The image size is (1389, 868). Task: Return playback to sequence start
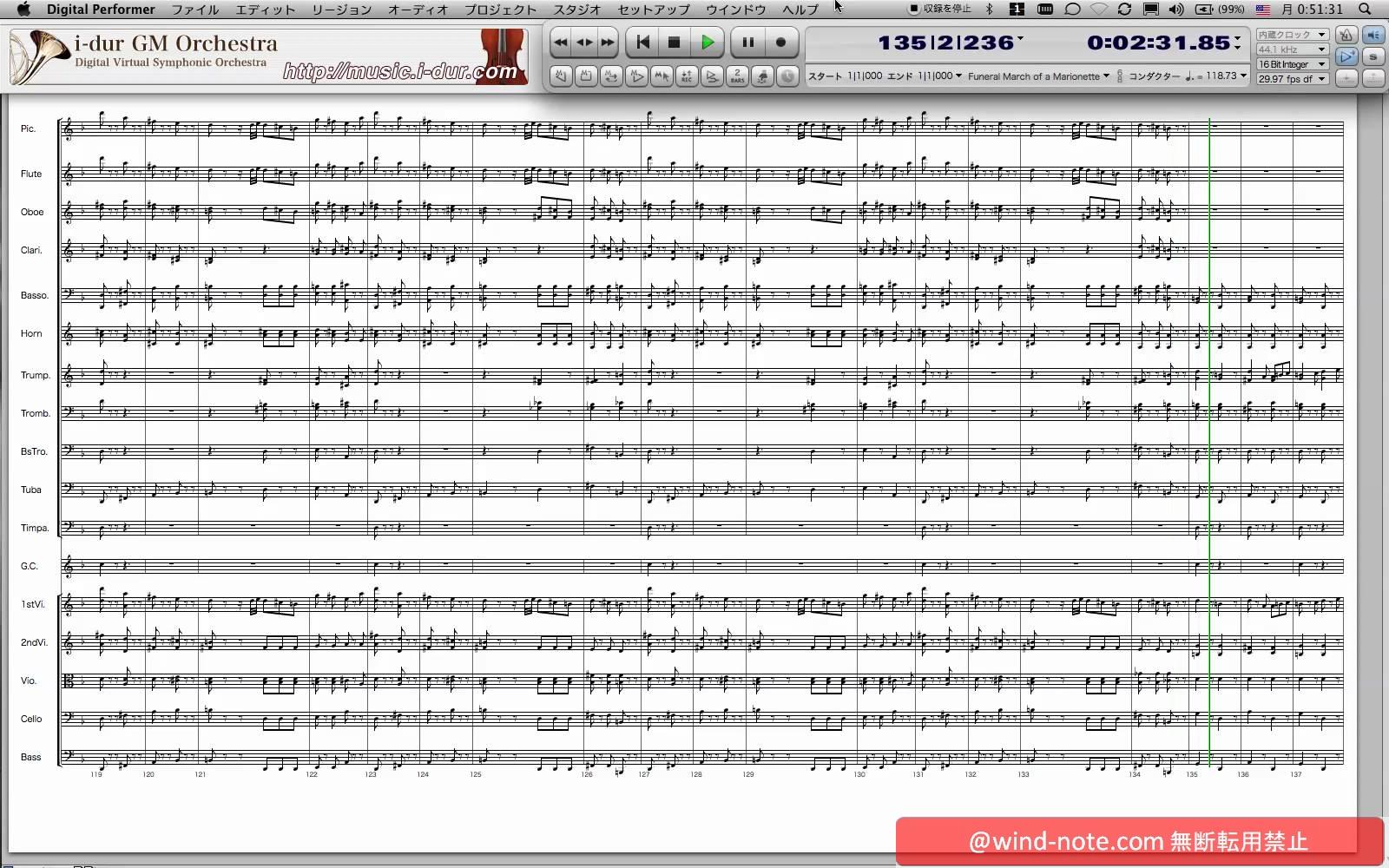tap(642, 42)
